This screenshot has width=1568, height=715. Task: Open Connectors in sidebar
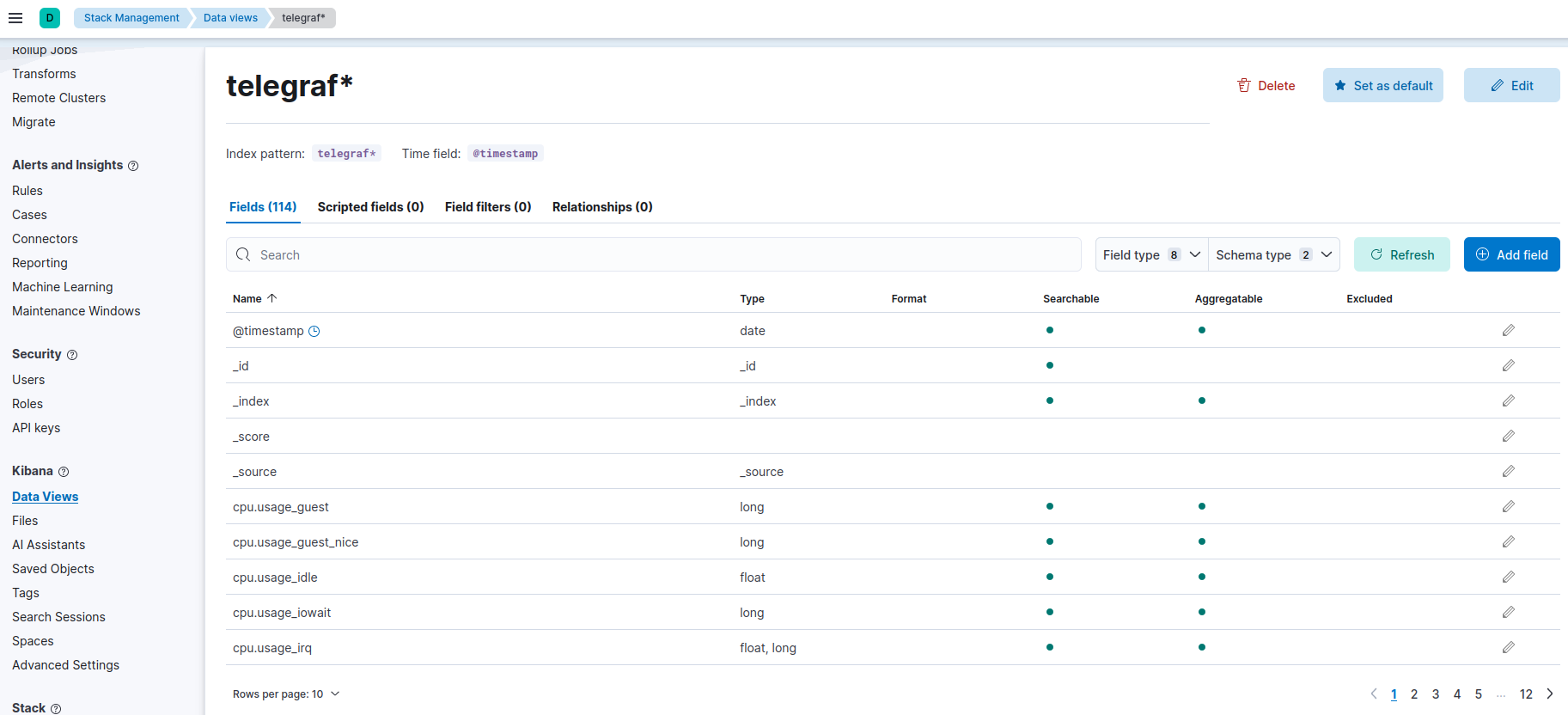(45, 239)
